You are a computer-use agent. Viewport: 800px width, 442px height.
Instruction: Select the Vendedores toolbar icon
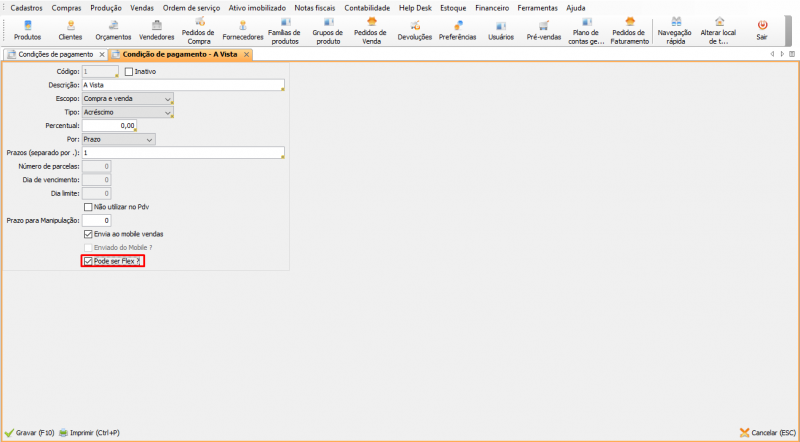[156, 28]
